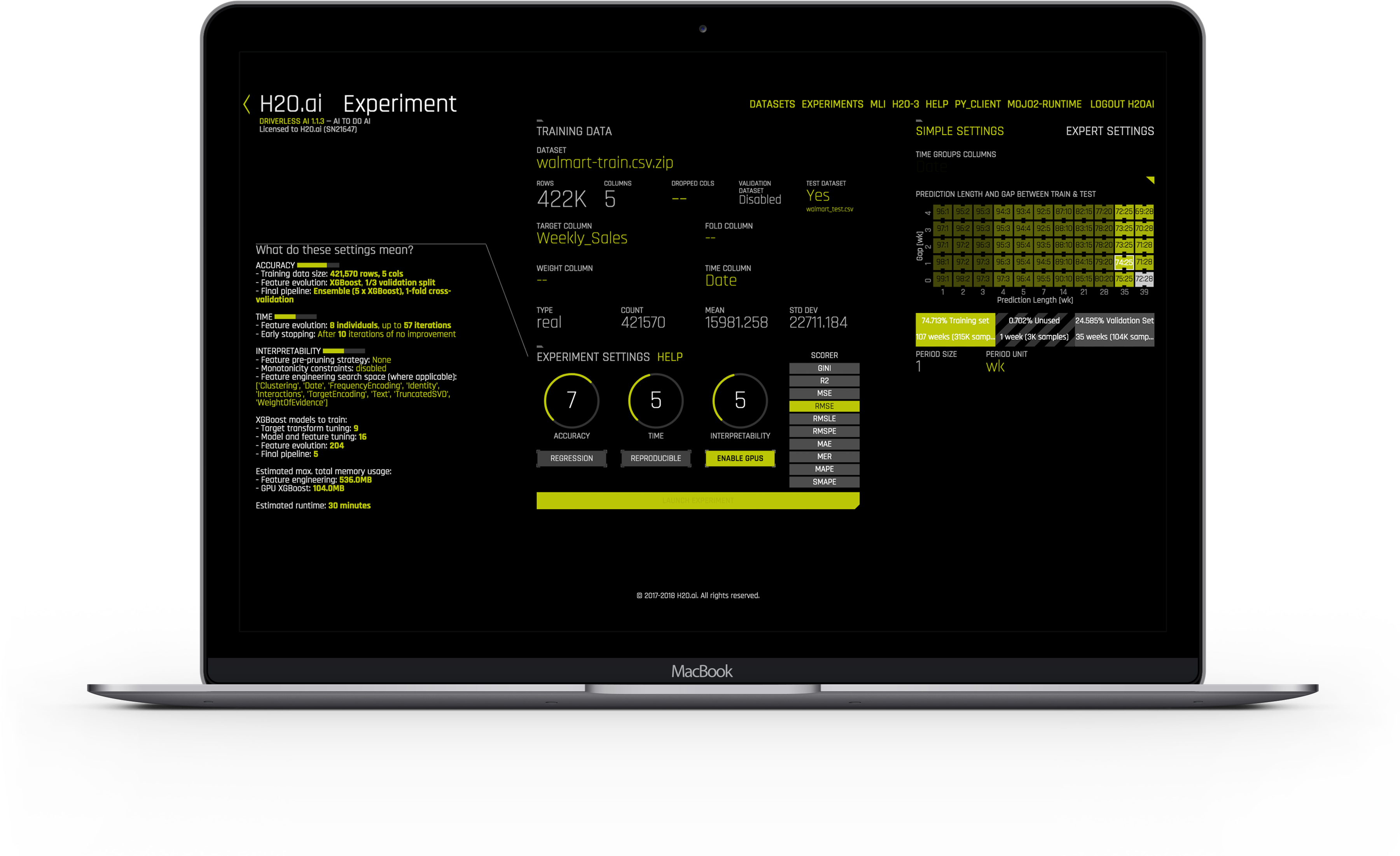The height and width of the screenshot is (856, 1400).
Task: Click the Period Size value 1
Action: click(919, 367)
